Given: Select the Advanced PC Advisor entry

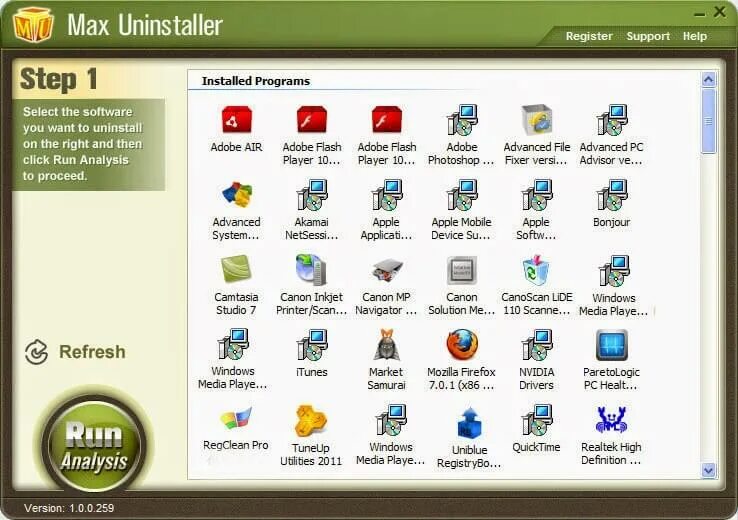Looking at the screenshot, I should pyautogui.click(x=611, y=136).
